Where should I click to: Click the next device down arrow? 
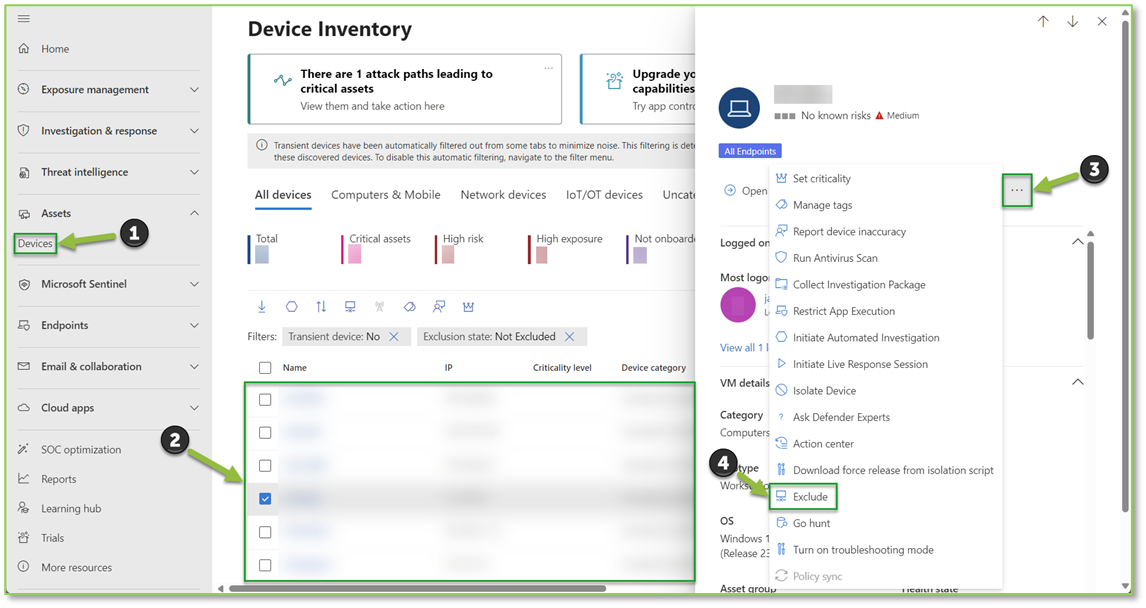pyautogui.click(x=1072, y=22)
